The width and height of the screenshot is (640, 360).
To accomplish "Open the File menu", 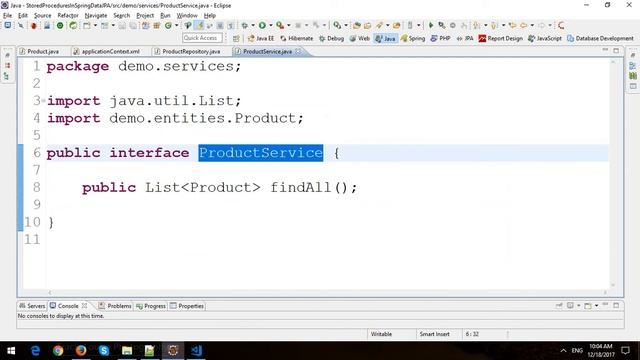I will point(7,16).
